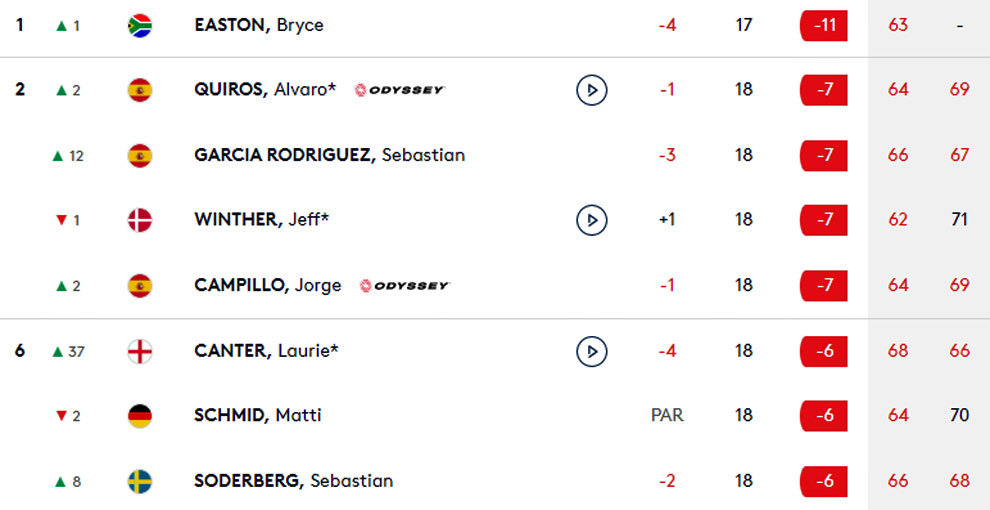
Task: Click Schmid's PAR today score
Action: (667, 416)
